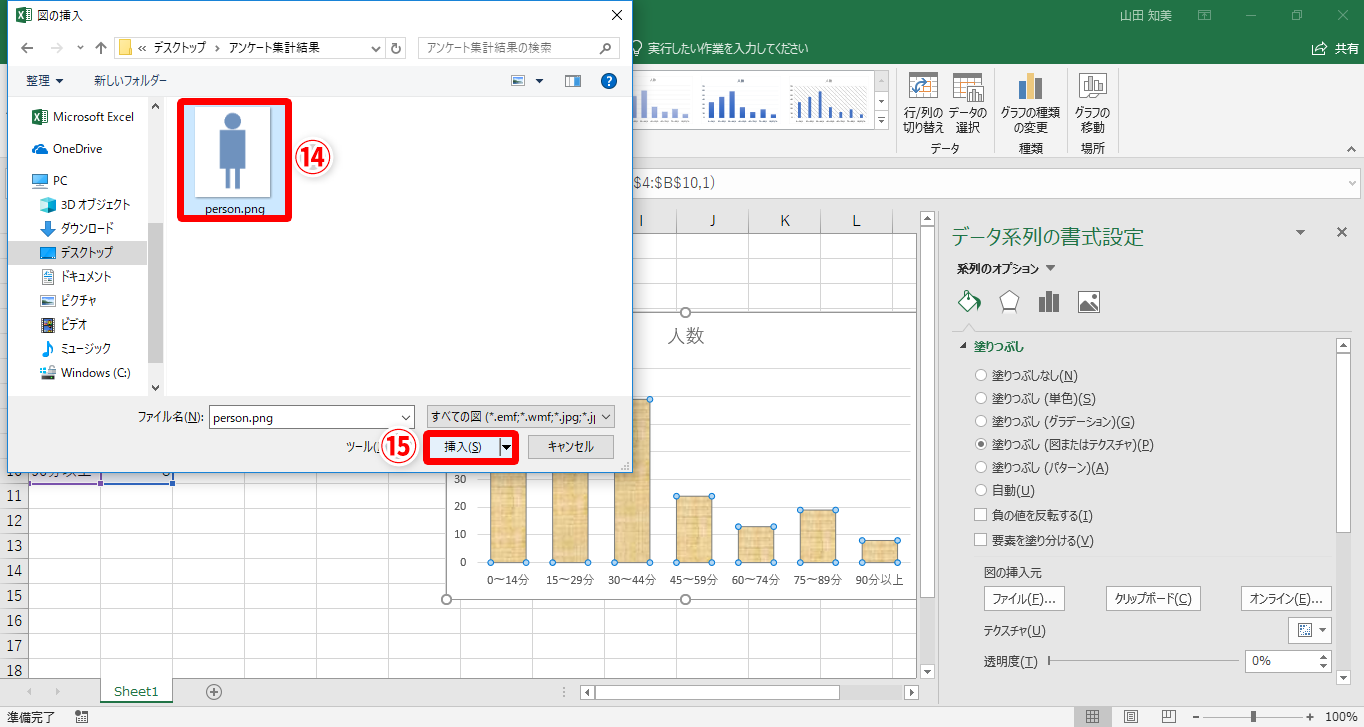Click the 透明度 slider
Image resolution: width=1364 pixels, height=727 pixels.
click(1141, 661)
